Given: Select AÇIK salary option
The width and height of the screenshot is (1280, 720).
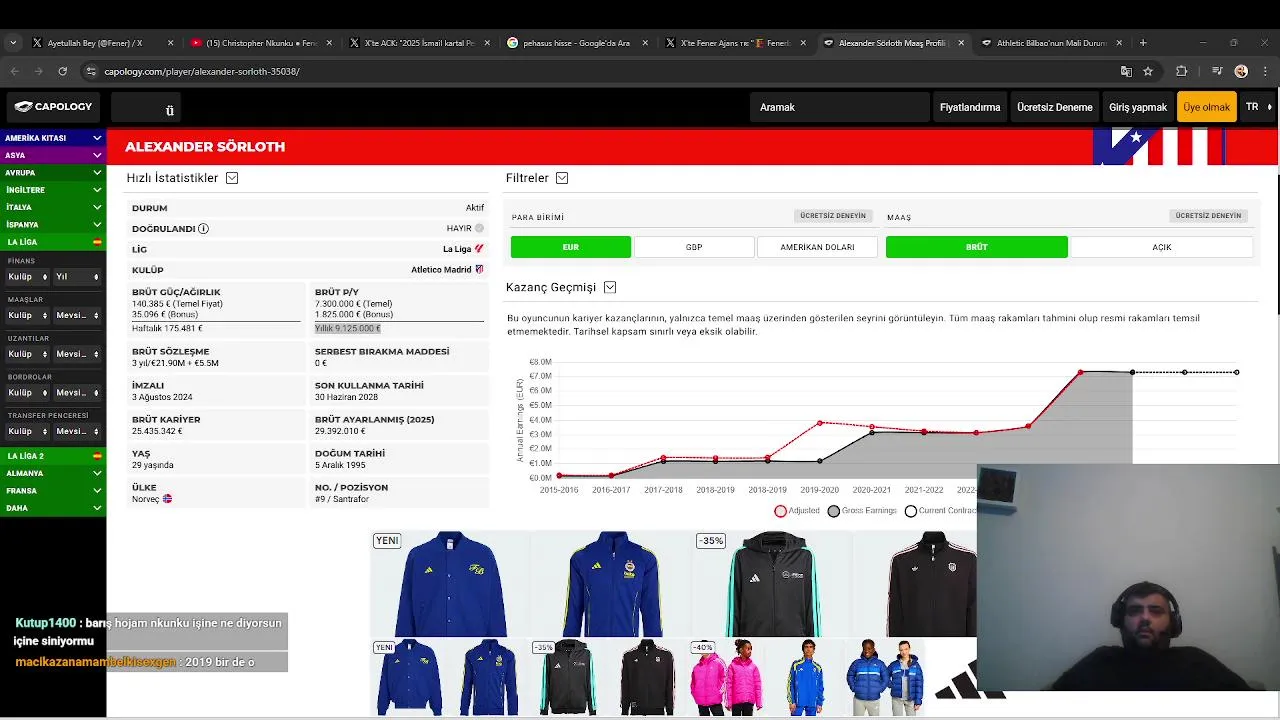Looking at the screenshot, I should (1161, 247).
